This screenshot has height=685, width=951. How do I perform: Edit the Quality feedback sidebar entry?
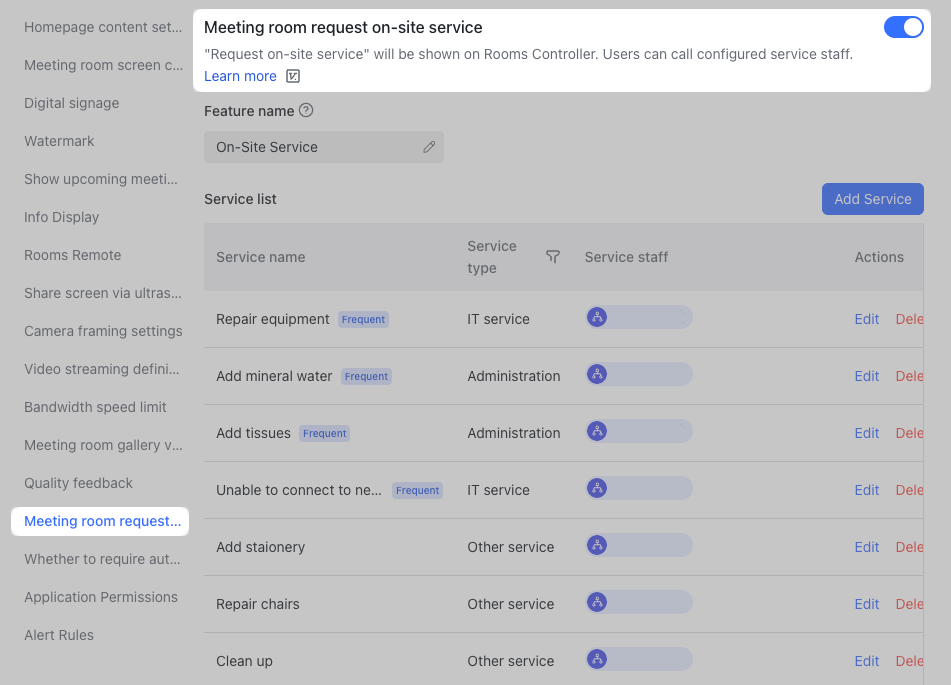(77, 483)
